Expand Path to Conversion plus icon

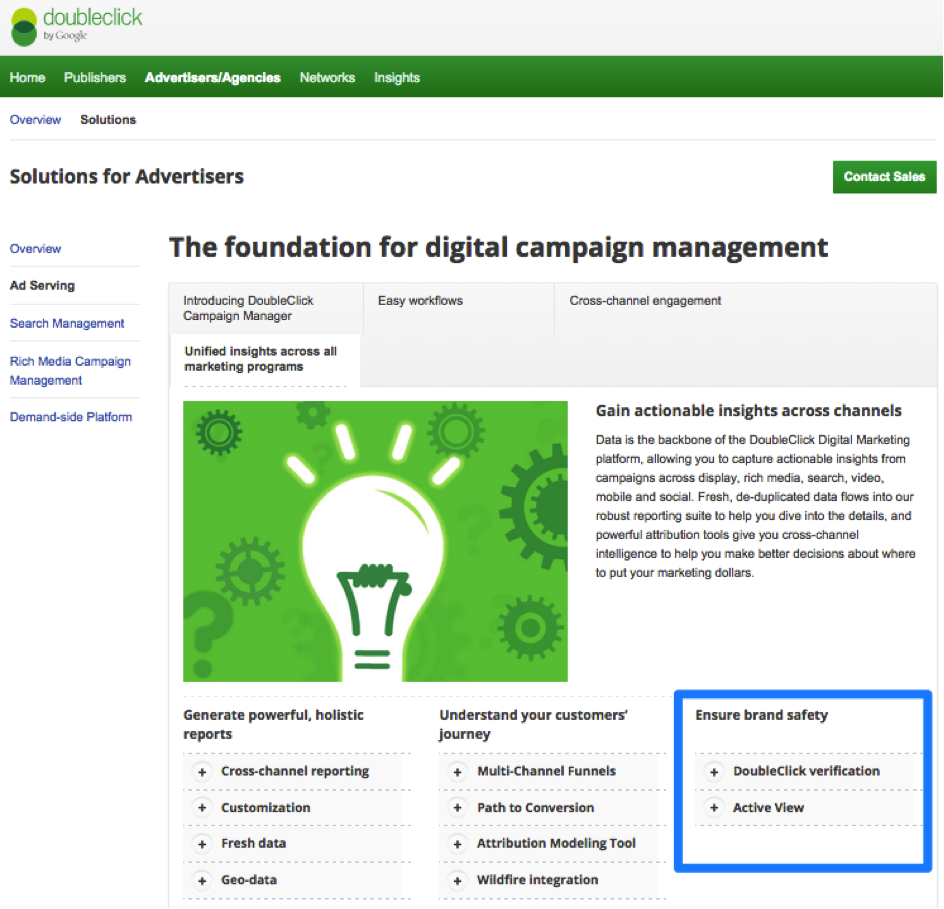tap(458, 808)
